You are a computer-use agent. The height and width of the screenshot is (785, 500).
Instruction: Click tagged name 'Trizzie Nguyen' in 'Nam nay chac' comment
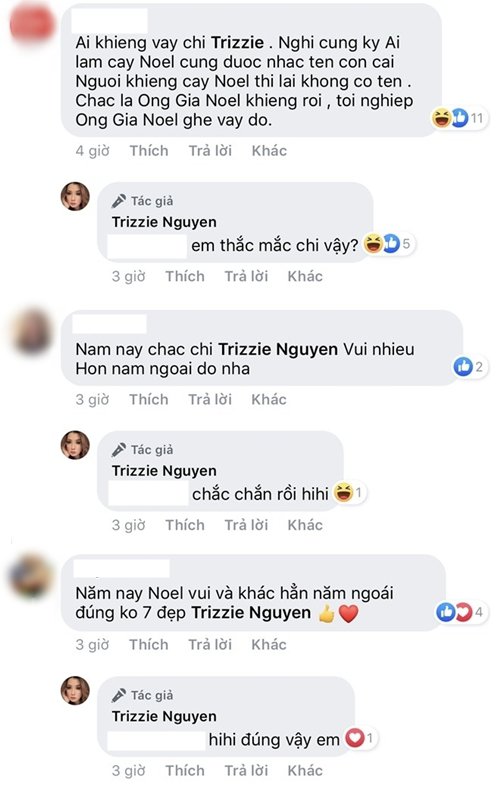pyautogui.click(x=278, y=349)
